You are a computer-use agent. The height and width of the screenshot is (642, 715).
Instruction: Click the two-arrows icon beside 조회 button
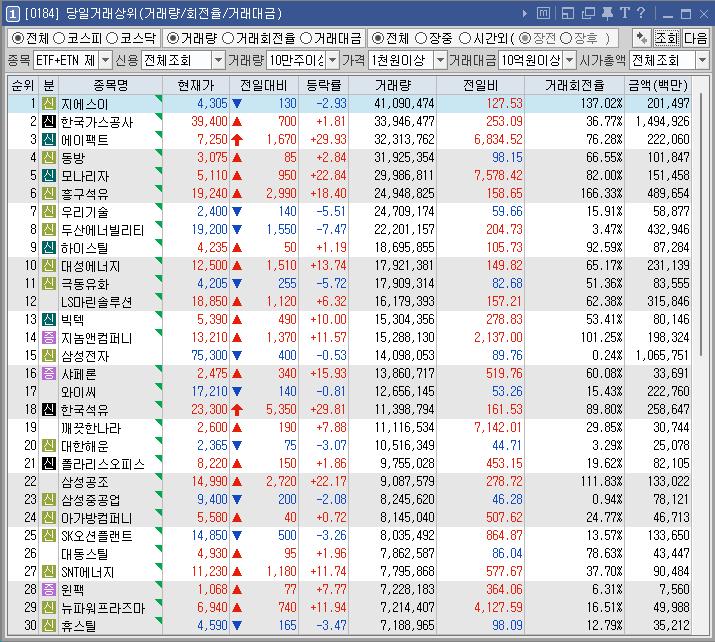(642, 38)
